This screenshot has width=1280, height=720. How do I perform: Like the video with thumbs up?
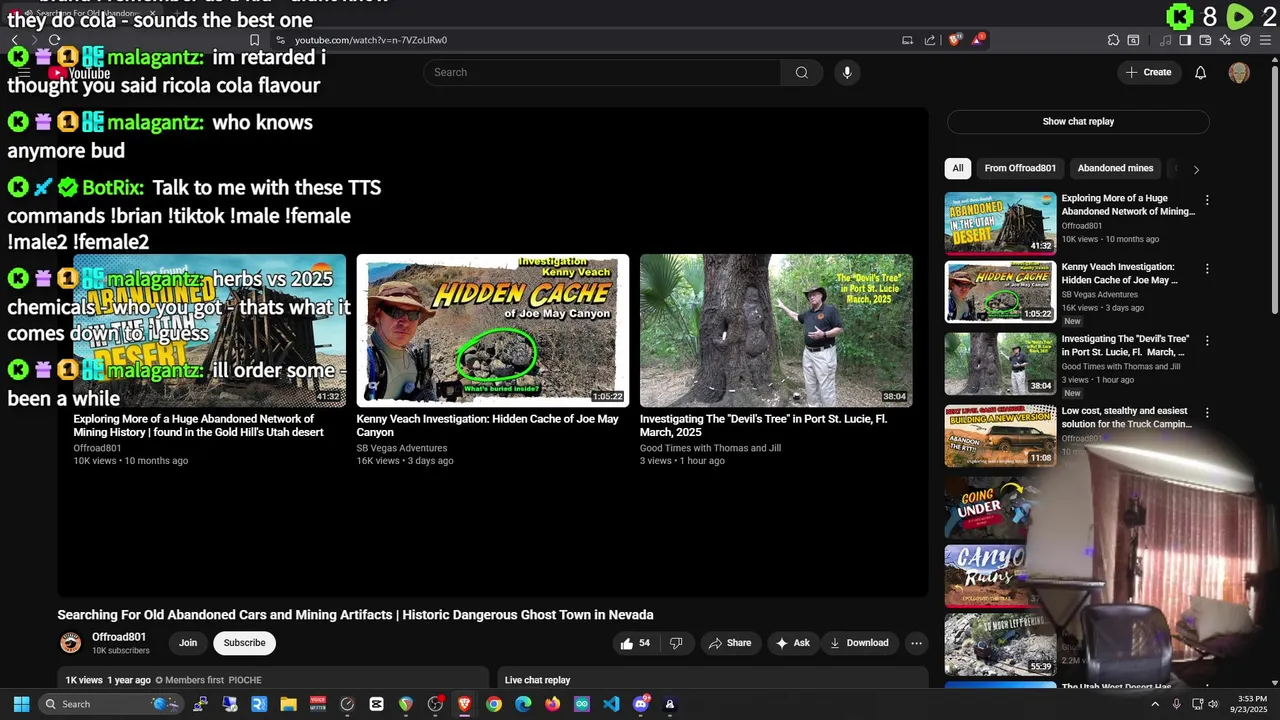635,643
